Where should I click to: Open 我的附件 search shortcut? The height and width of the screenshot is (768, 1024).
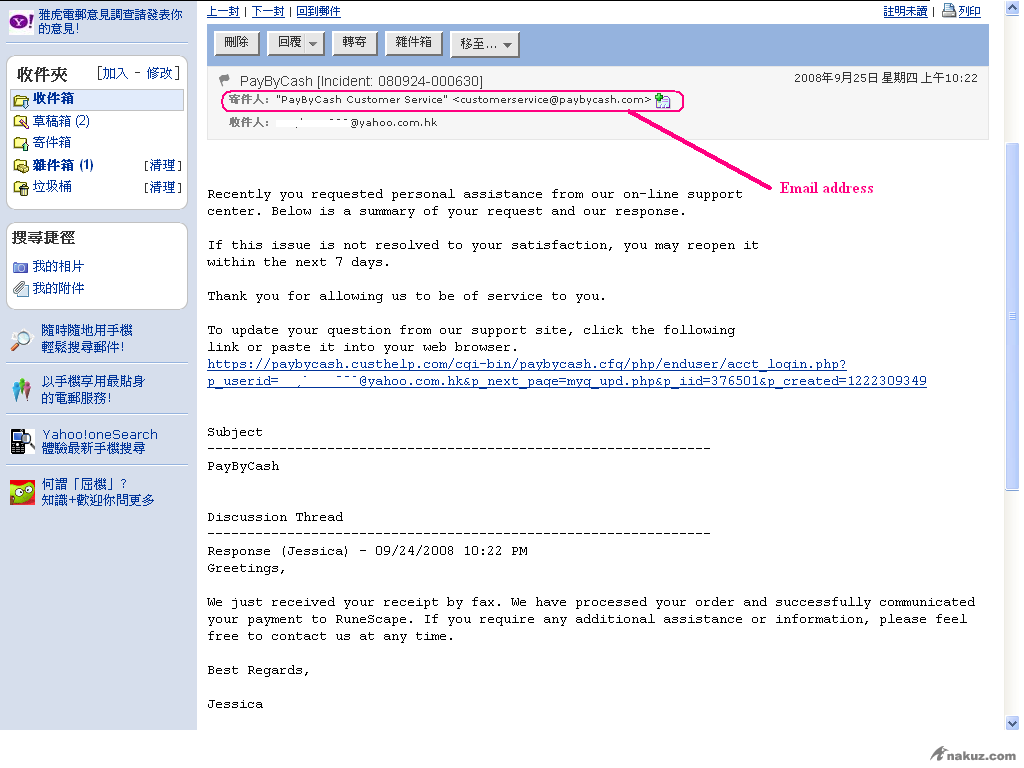pyautogui.click(x=58, y=288)
